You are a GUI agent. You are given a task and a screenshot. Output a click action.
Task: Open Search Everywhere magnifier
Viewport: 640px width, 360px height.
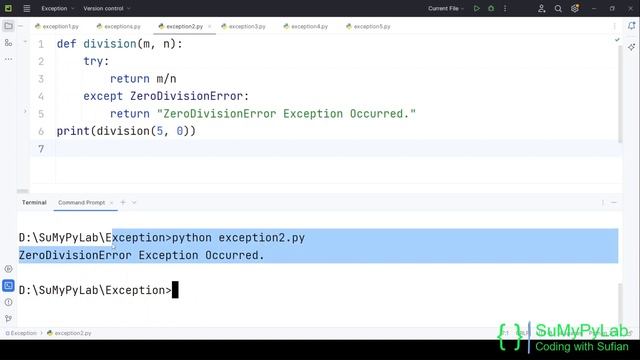click(x=558, y=8)
